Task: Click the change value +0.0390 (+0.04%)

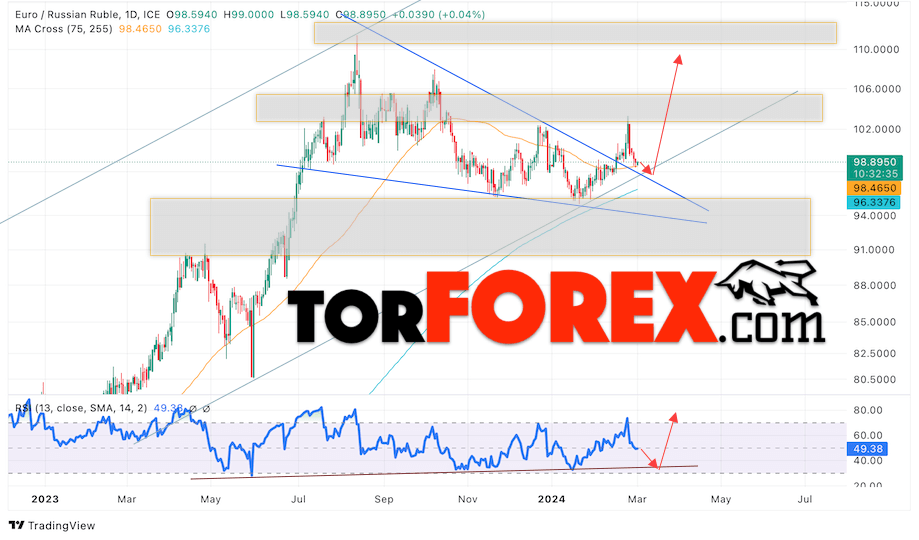Action: [438, 15]
